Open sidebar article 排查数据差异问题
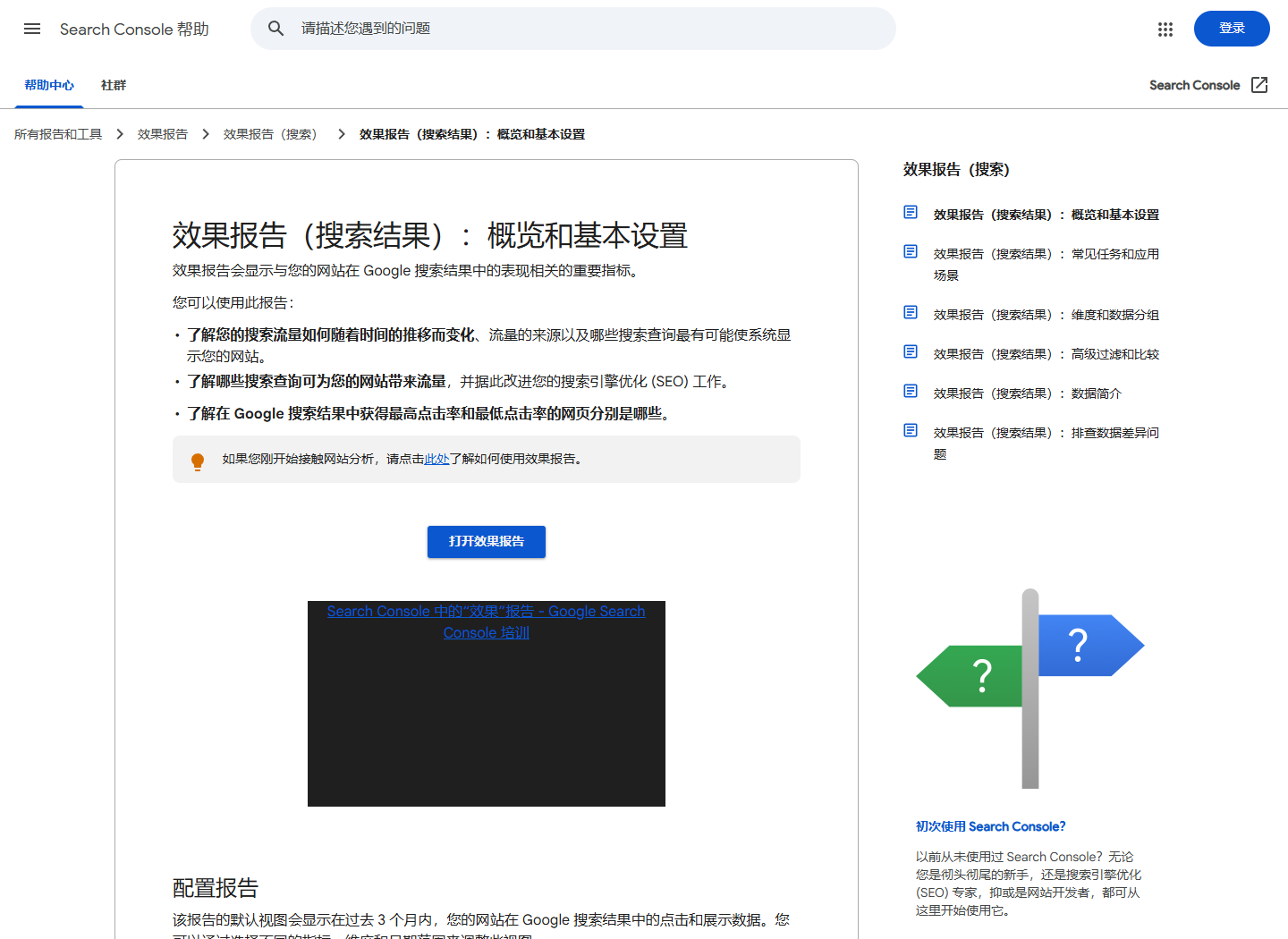The height and width of the screenshot is (939, 1288). coord(1046,444)
